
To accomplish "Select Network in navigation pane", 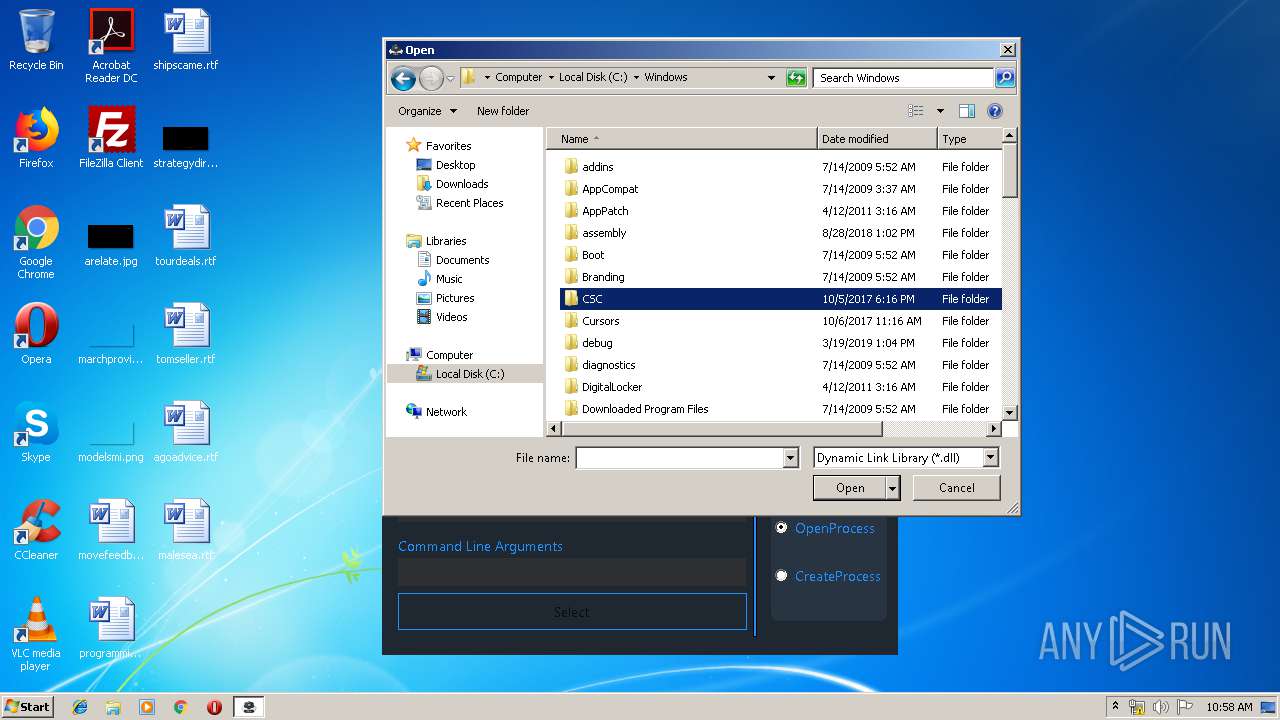I will click(x=446, y=412).
